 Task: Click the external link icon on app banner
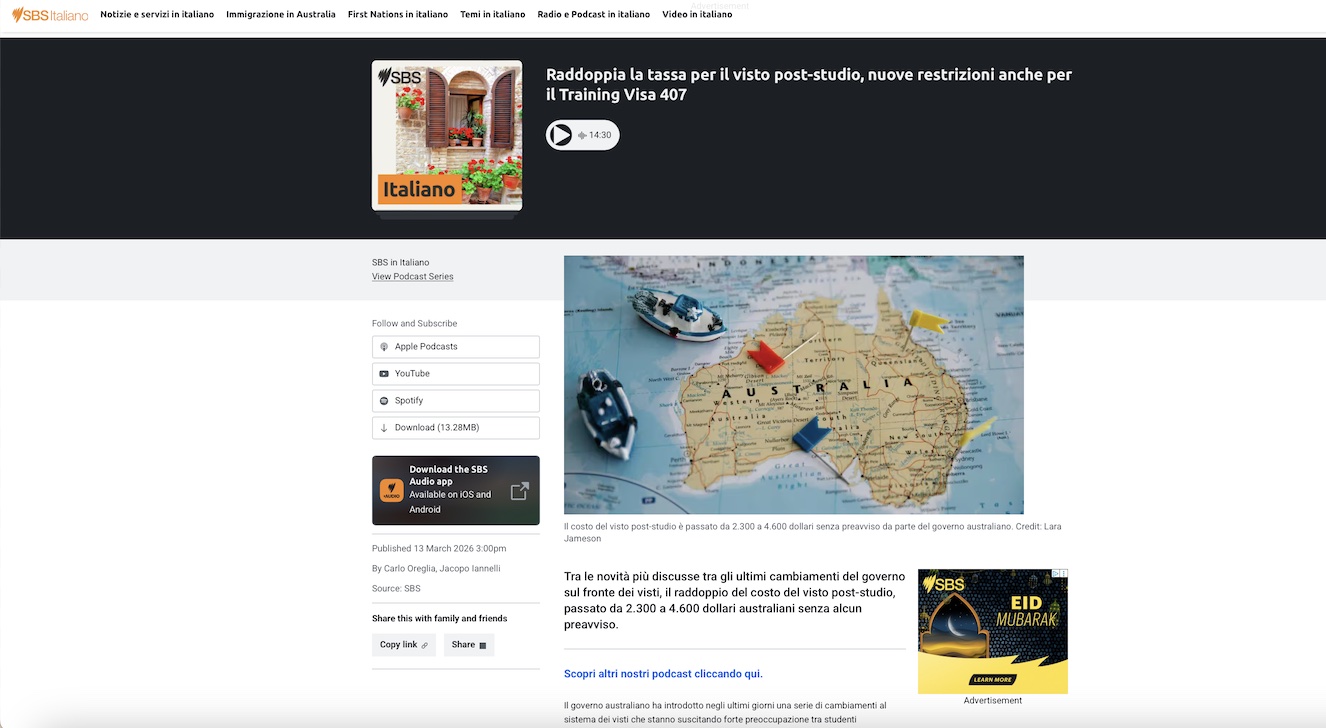pyautogui.click(x=519, y=491)
